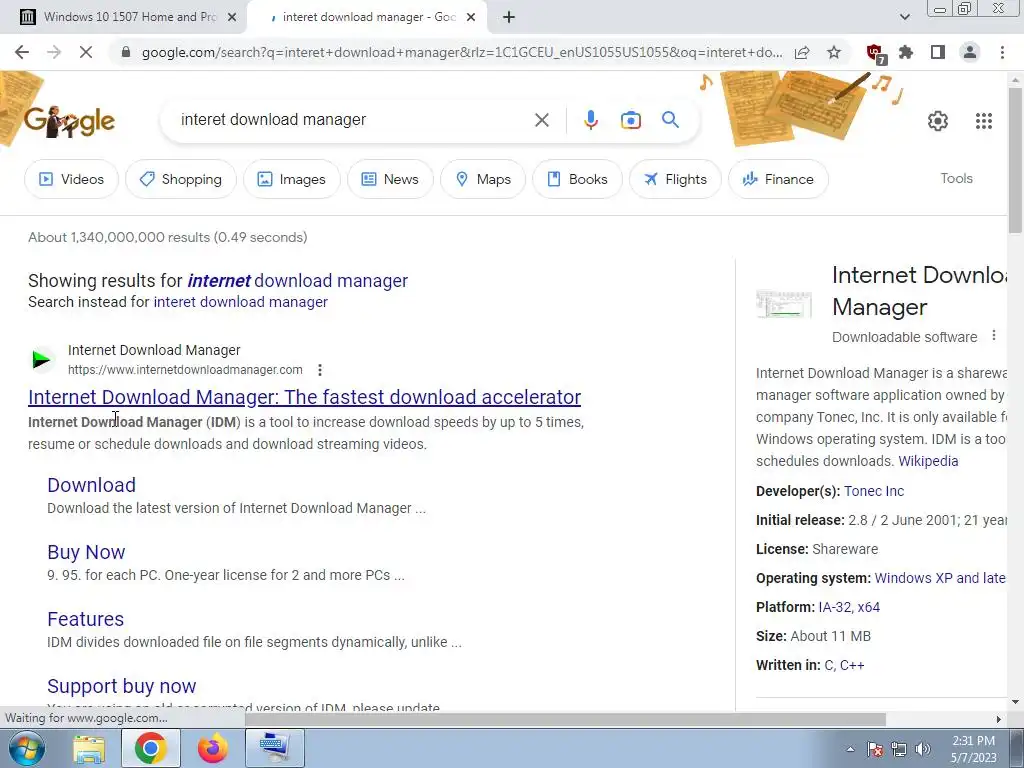Open Google quick settings gear

(x=938, y=121)
